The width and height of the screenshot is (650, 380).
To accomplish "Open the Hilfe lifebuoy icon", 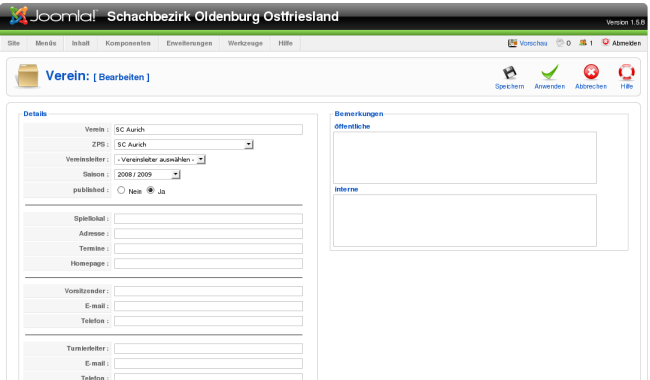I will coord(626,72).
